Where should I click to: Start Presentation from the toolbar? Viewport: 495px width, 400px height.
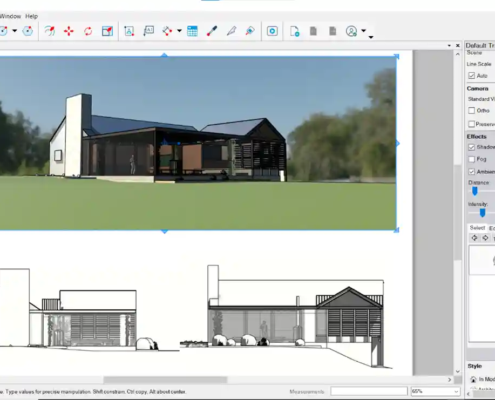coord(272,31)
